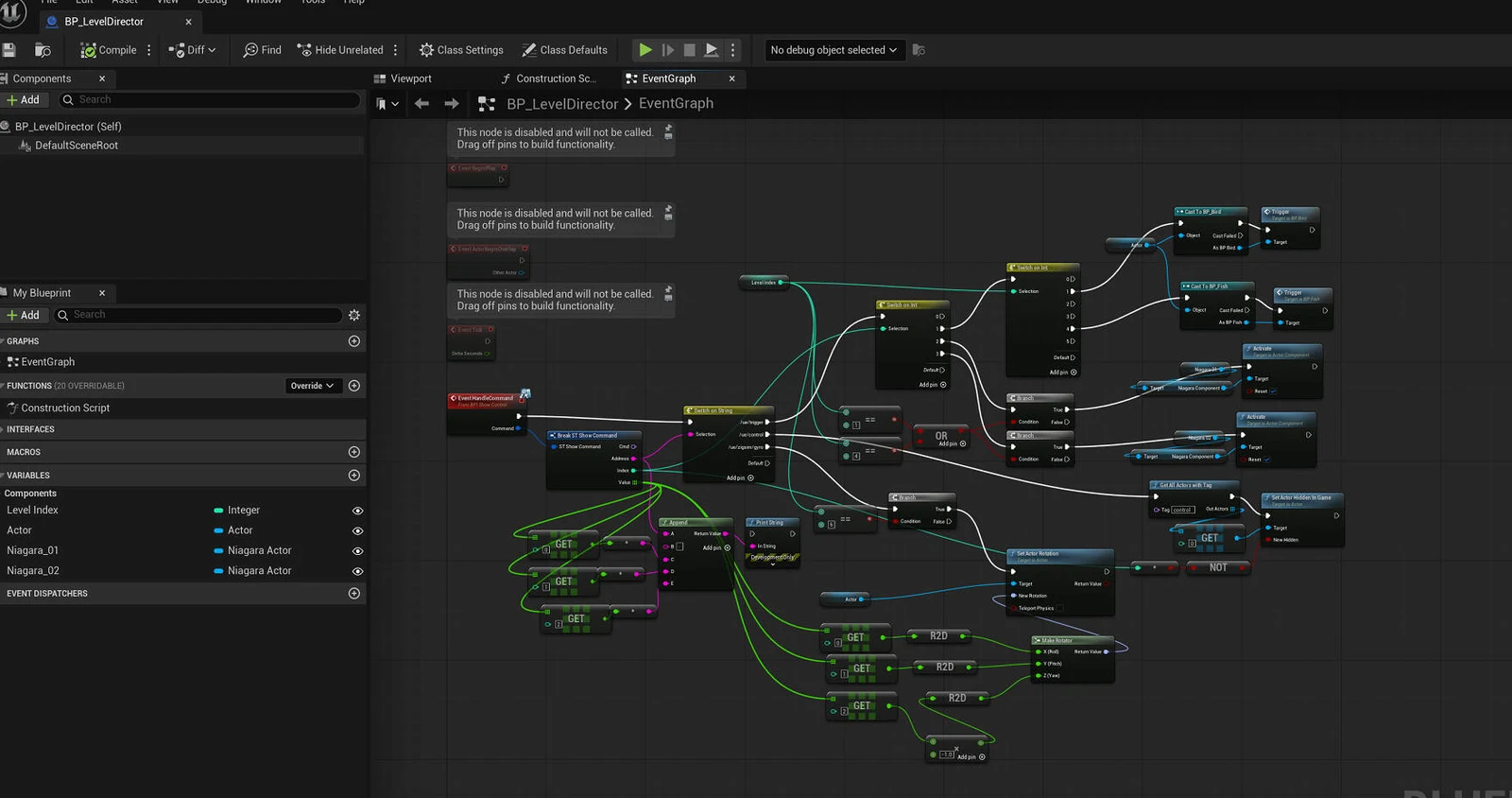Add a new event dispatcher with plus icon
Screen dimensions: 1512x798
[x=354, y=594]
